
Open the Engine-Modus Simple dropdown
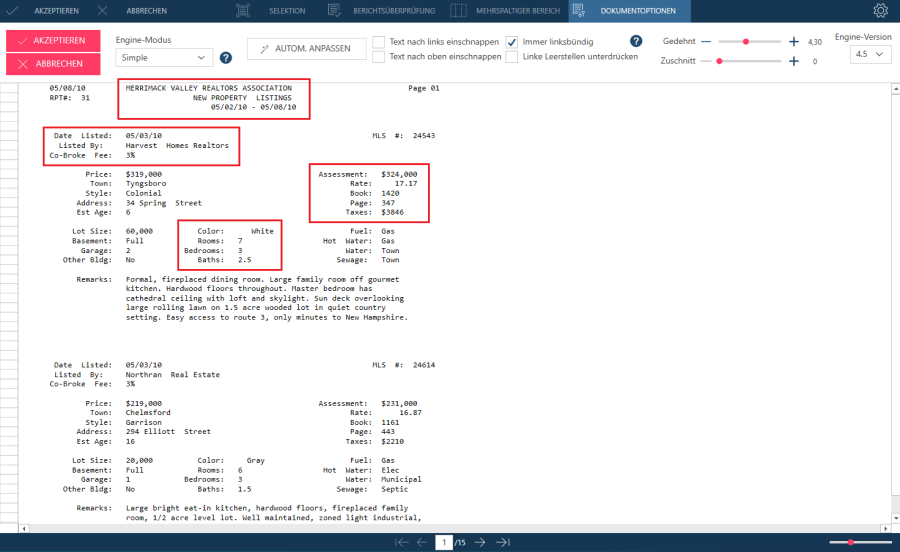pyautogui.click(x=164, y=57)
